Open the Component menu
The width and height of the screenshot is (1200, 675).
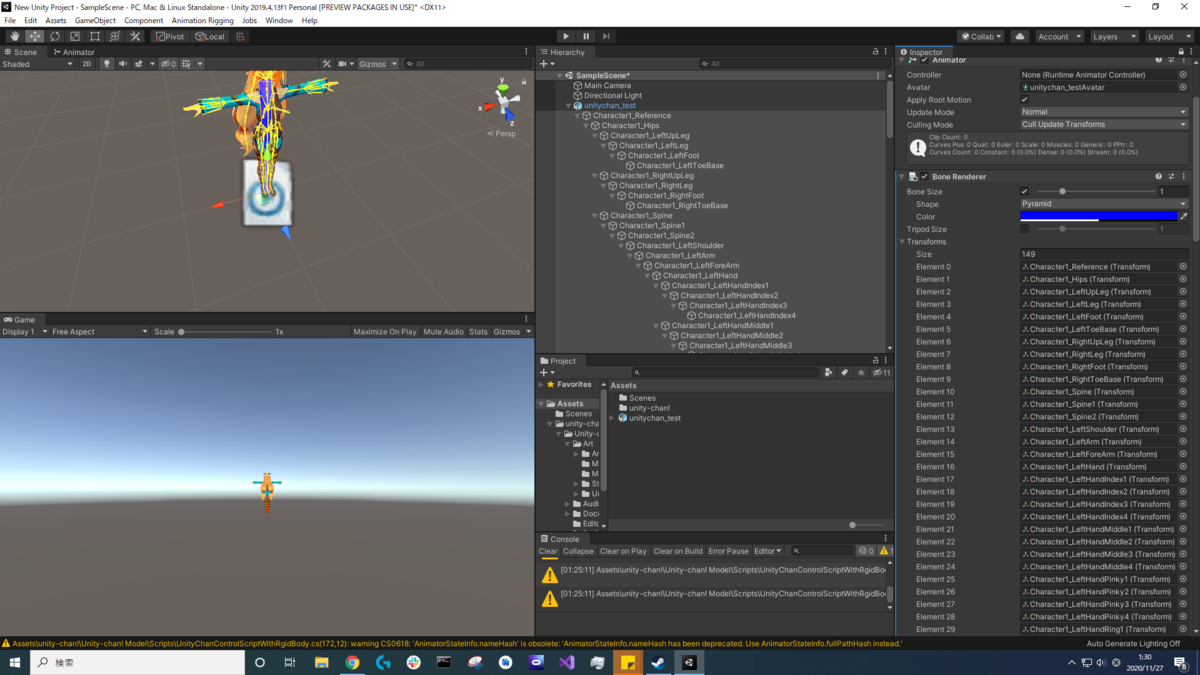tap(144, 20)
